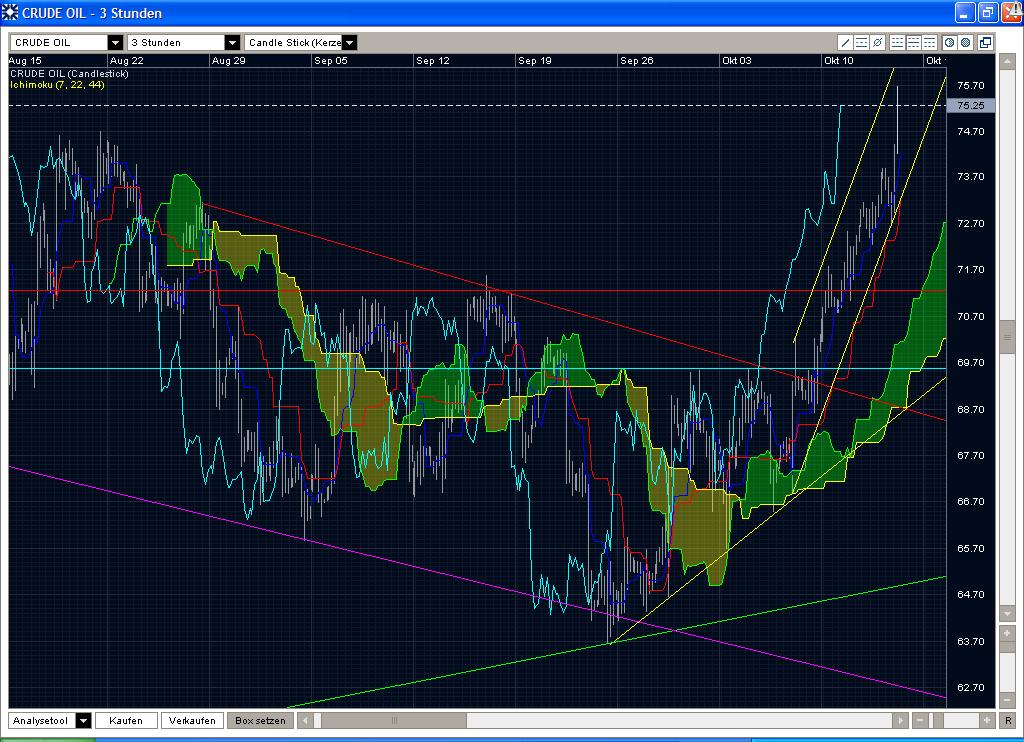This screenshot has height=742, width=1024.
Task: Select the delete line tool with slashed circle
Action: pyautogui.click(x=877, y=42)
